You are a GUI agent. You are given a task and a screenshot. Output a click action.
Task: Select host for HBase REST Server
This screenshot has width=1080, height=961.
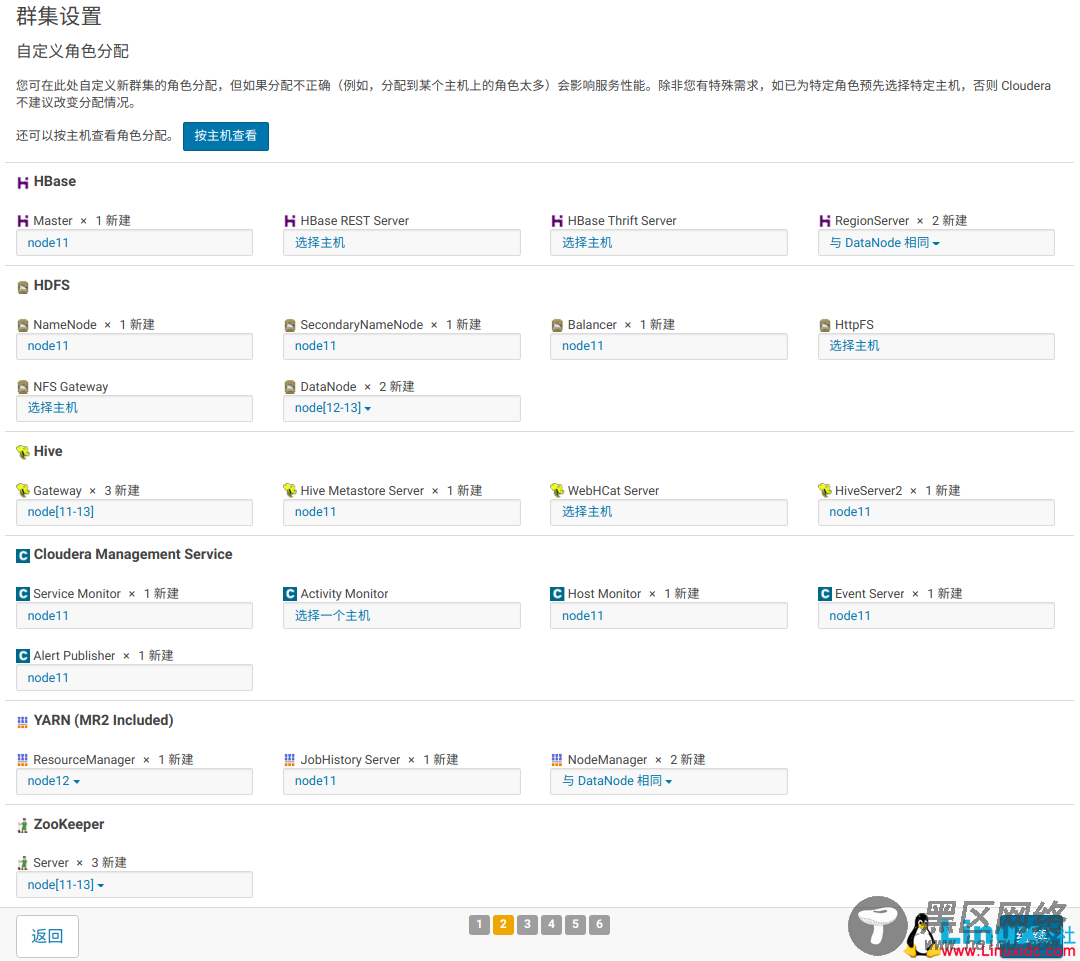click(402, 242)
